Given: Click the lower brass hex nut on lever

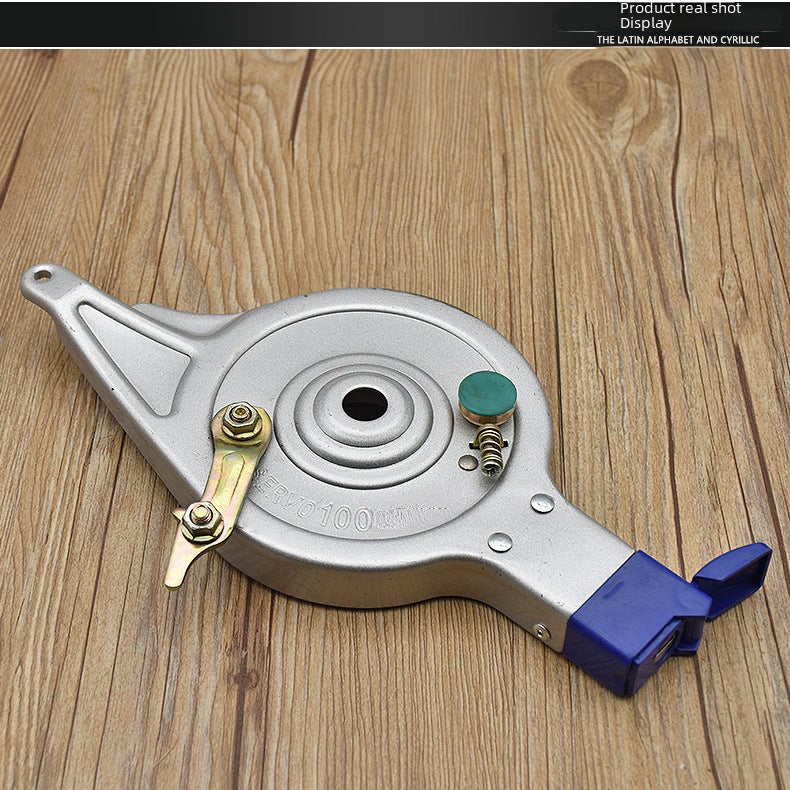Looking at the screenshot, I should click(x=202, y=520).
